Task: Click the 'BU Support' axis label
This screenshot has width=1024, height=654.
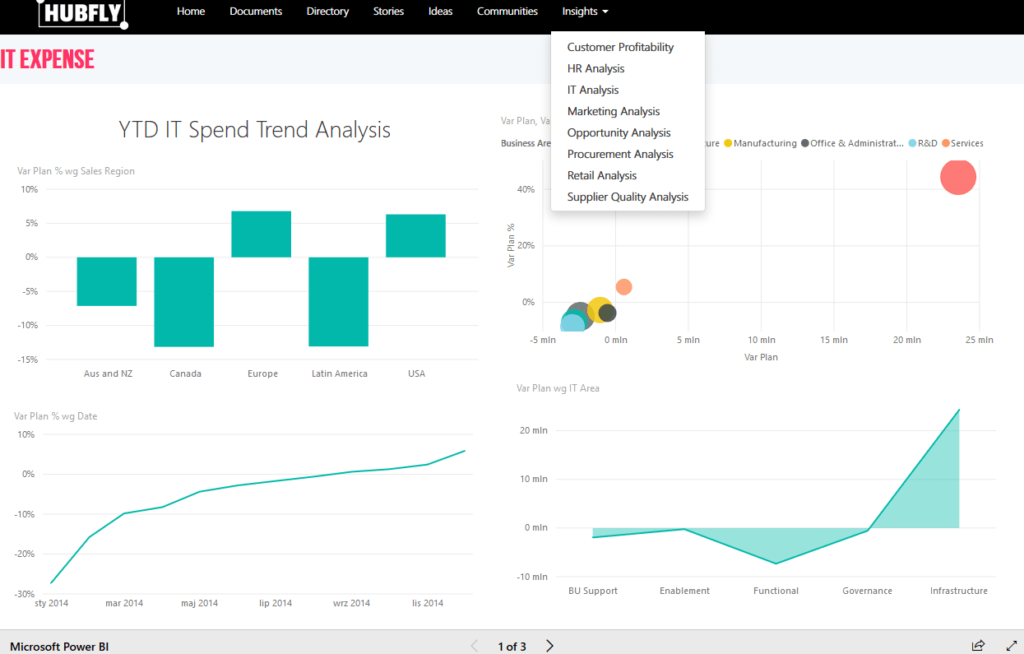Action: click(592, 591)
